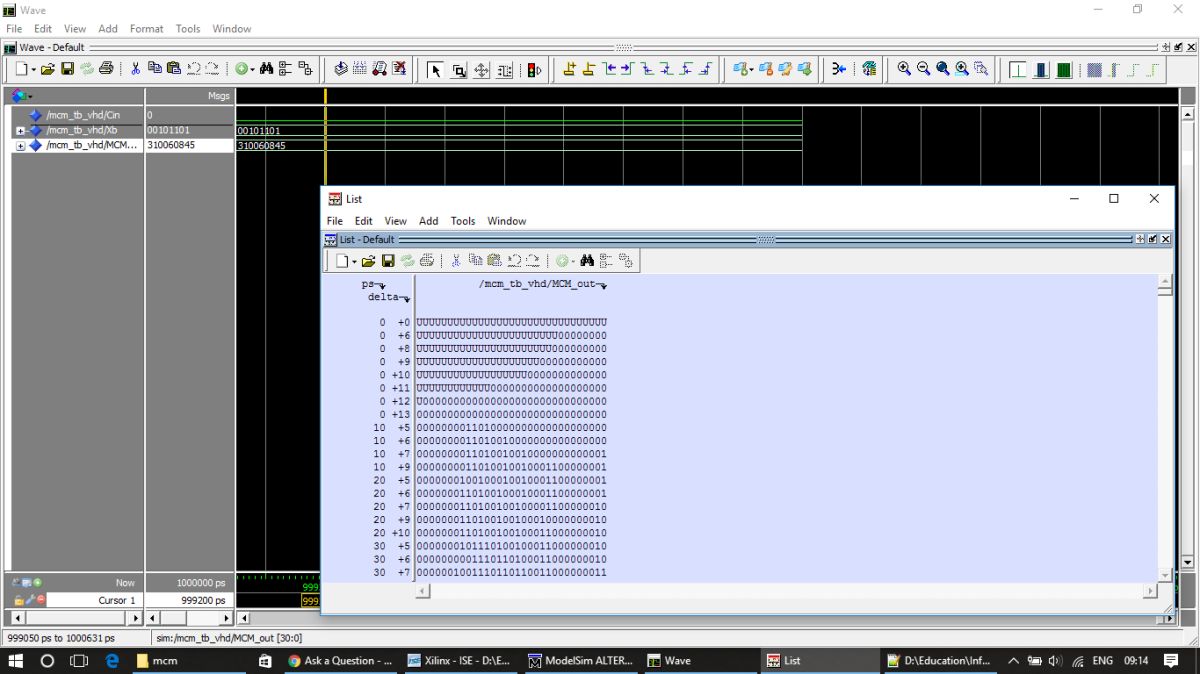Click the Reload refresh icon in Wave toolbar

[x=86, y=69]
